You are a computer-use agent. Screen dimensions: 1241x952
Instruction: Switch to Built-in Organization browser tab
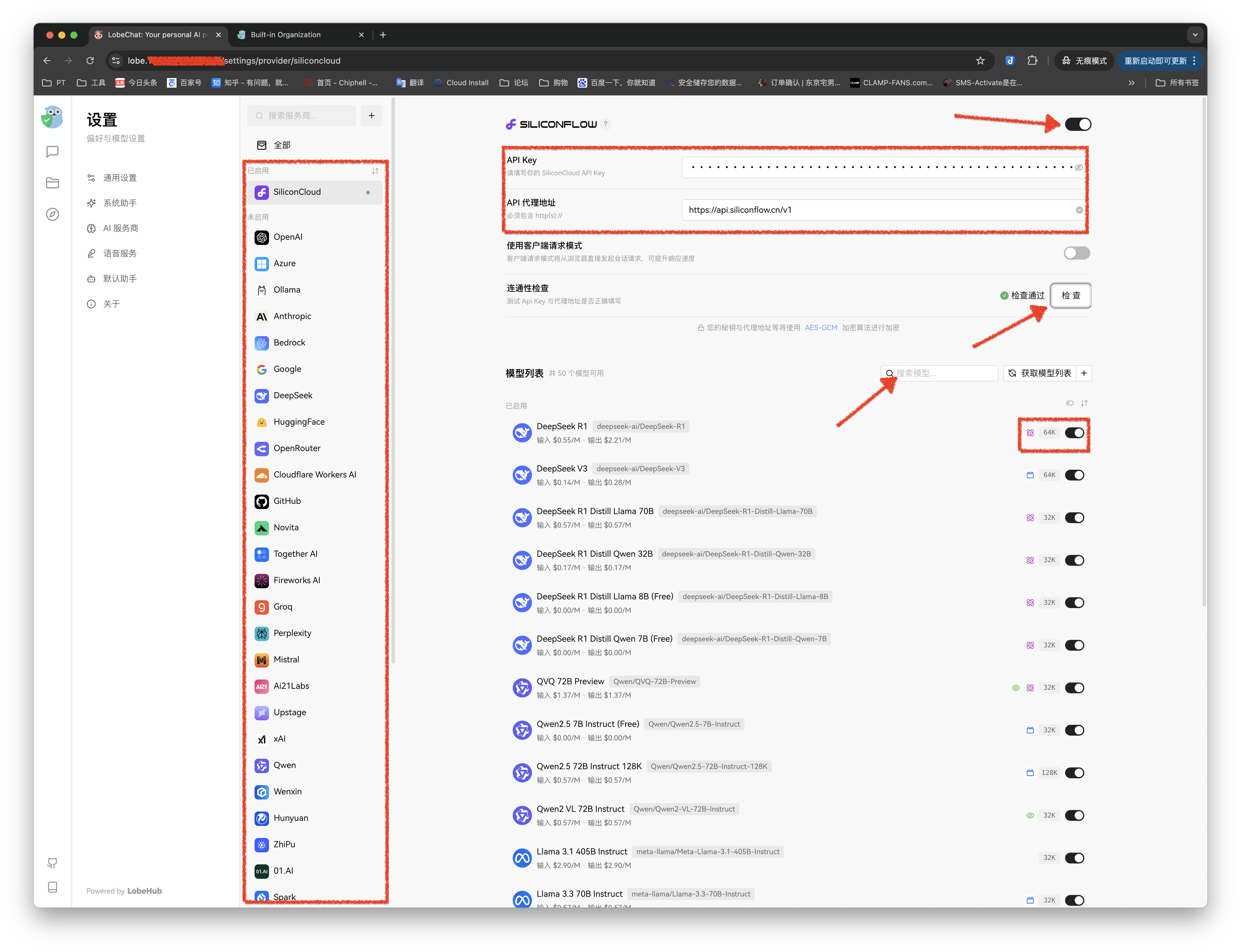(301, 35)
